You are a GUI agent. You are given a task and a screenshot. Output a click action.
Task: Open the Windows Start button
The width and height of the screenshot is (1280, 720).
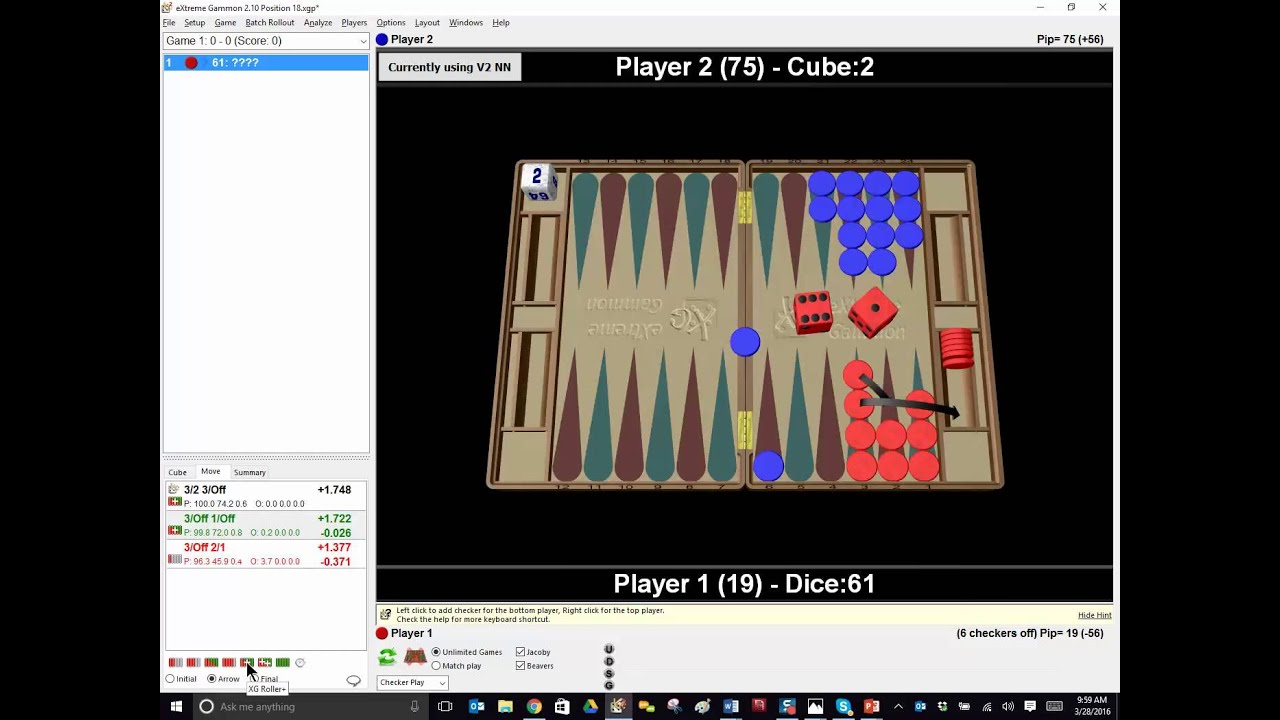(x=176, y=706)
